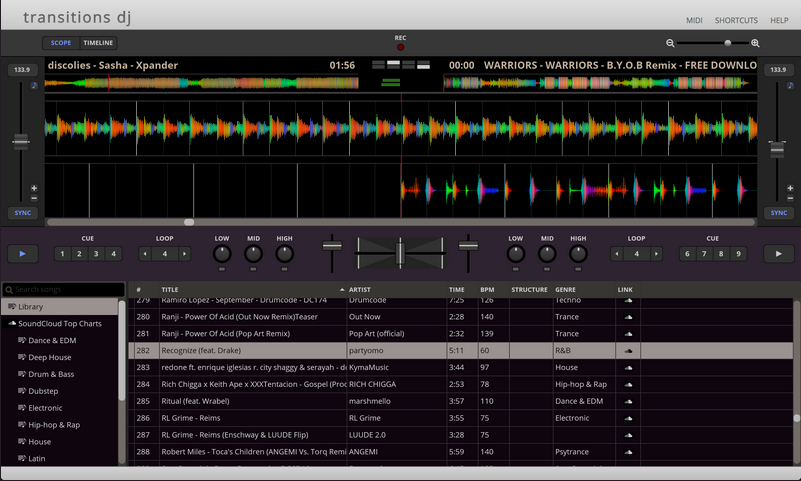Toggle left deck HIGH kill switch
Viewport: 801px width, 481px height.
point(285,269)
